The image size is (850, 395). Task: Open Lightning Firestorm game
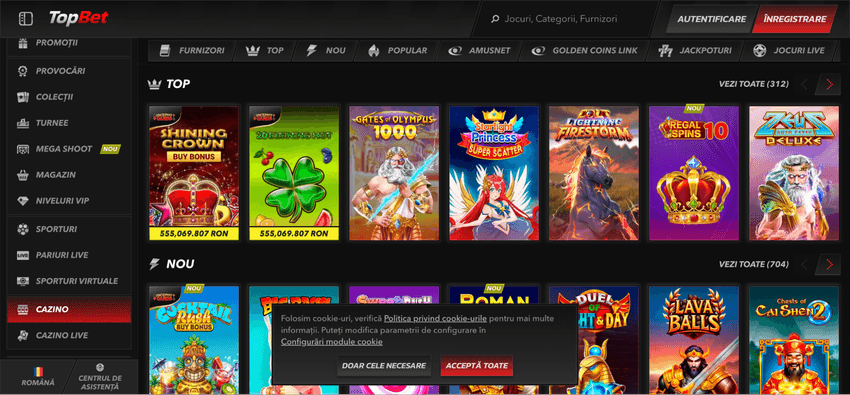[594, 173]
